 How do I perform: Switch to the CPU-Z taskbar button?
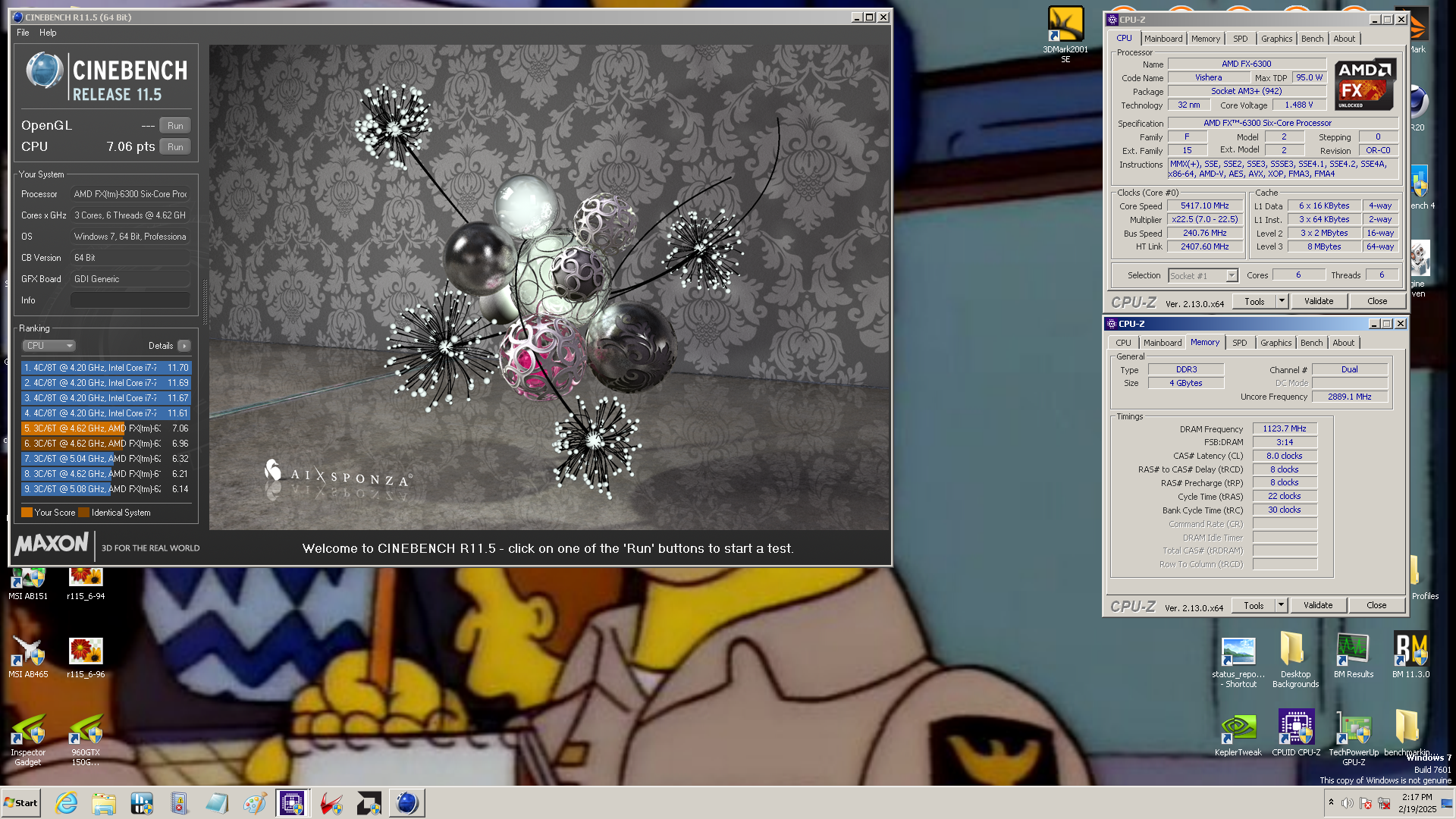292,803
